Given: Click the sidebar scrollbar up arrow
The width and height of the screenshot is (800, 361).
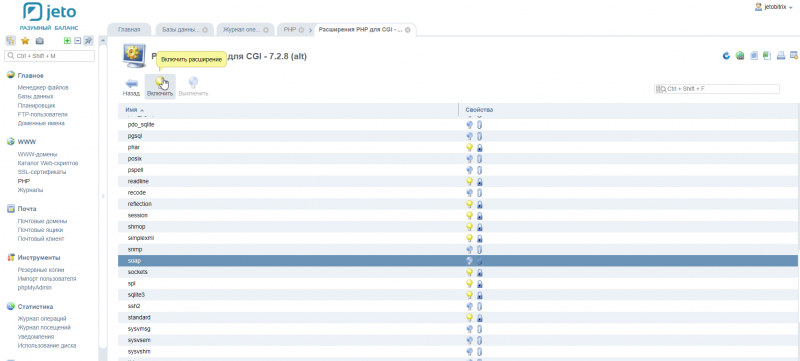Looking at the screenshot, I should (x=103, y=40).
